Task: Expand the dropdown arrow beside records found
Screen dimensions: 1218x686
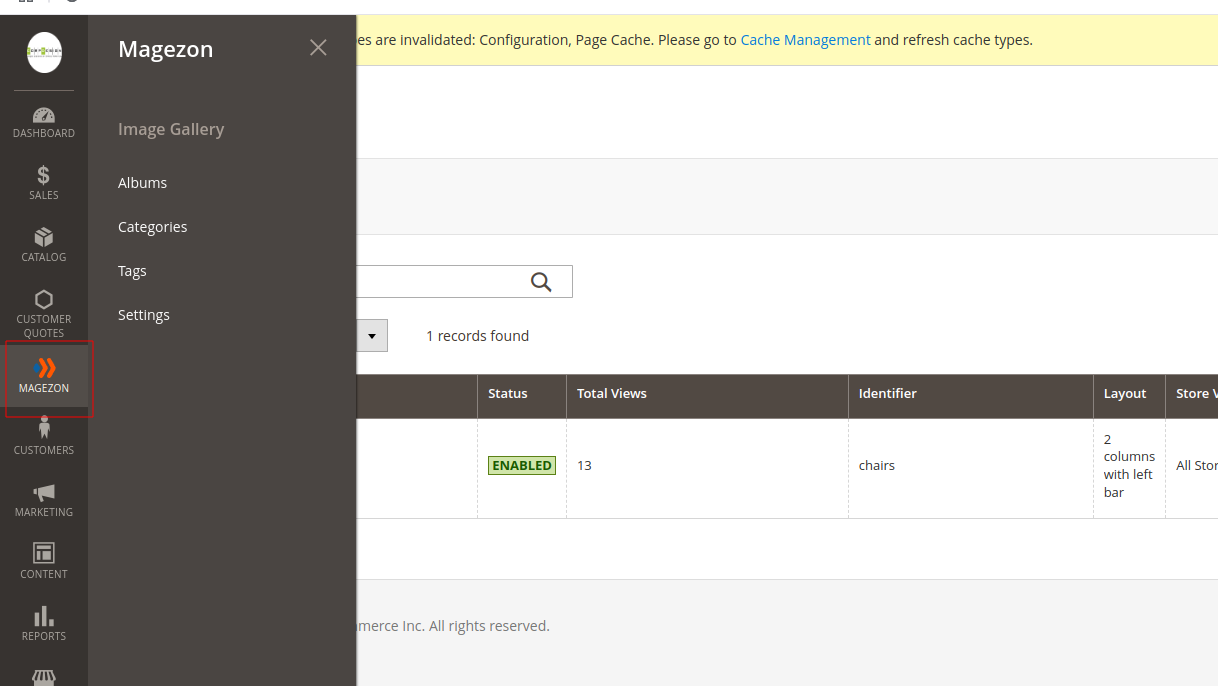Action: click(372, 336)
